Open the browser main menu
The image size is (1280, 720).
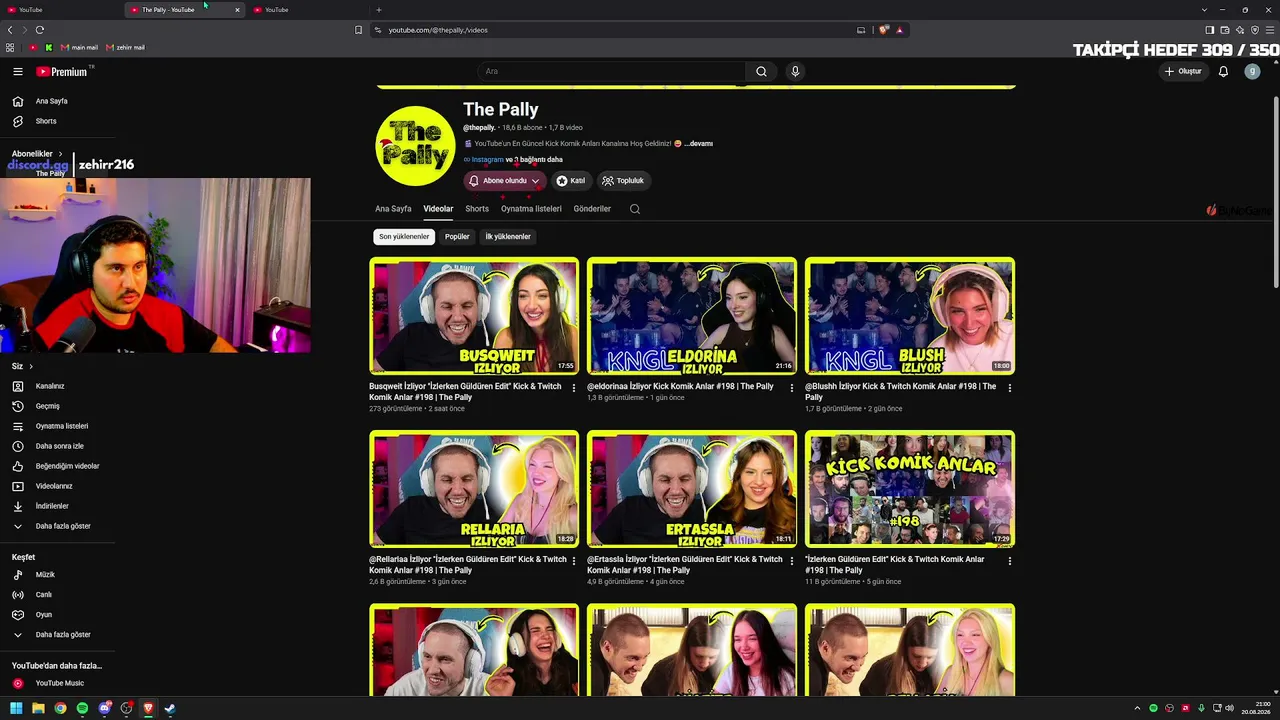tap(1270, 30)
